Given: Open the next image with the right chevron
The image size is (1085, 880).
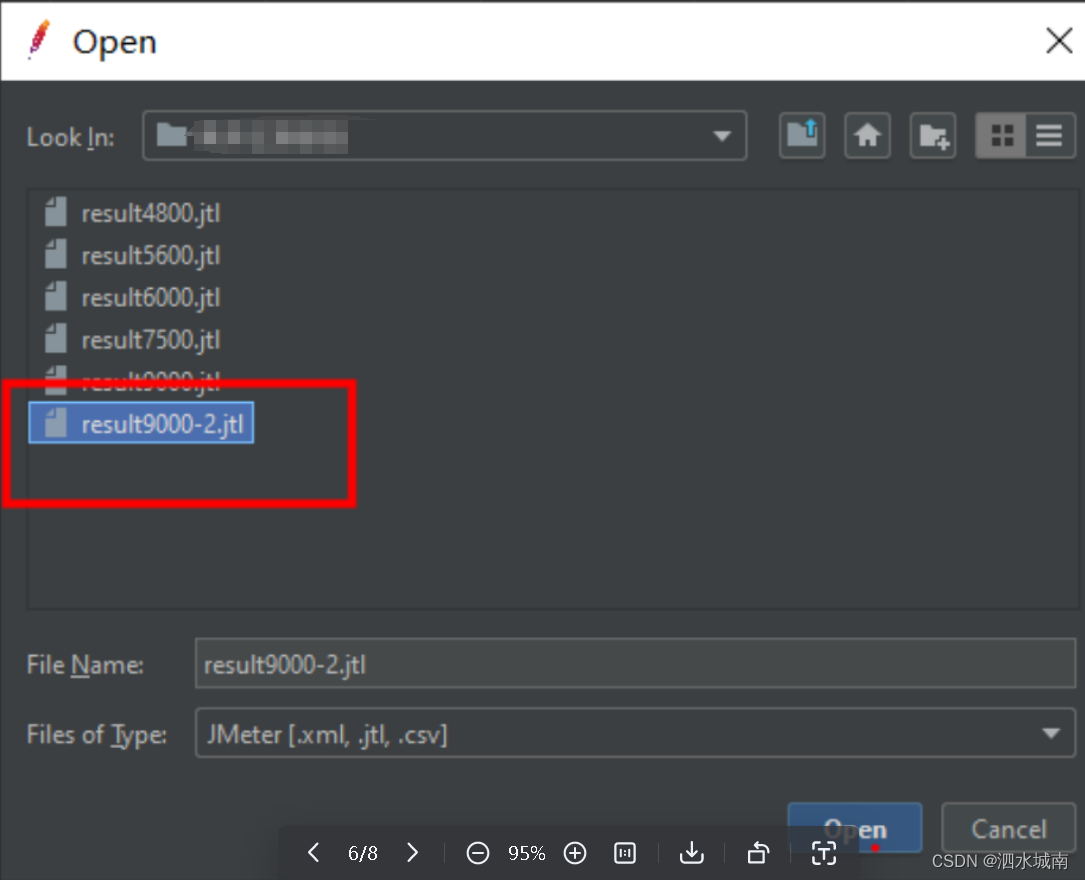Looking at the screenshot, I should (412, 853).
